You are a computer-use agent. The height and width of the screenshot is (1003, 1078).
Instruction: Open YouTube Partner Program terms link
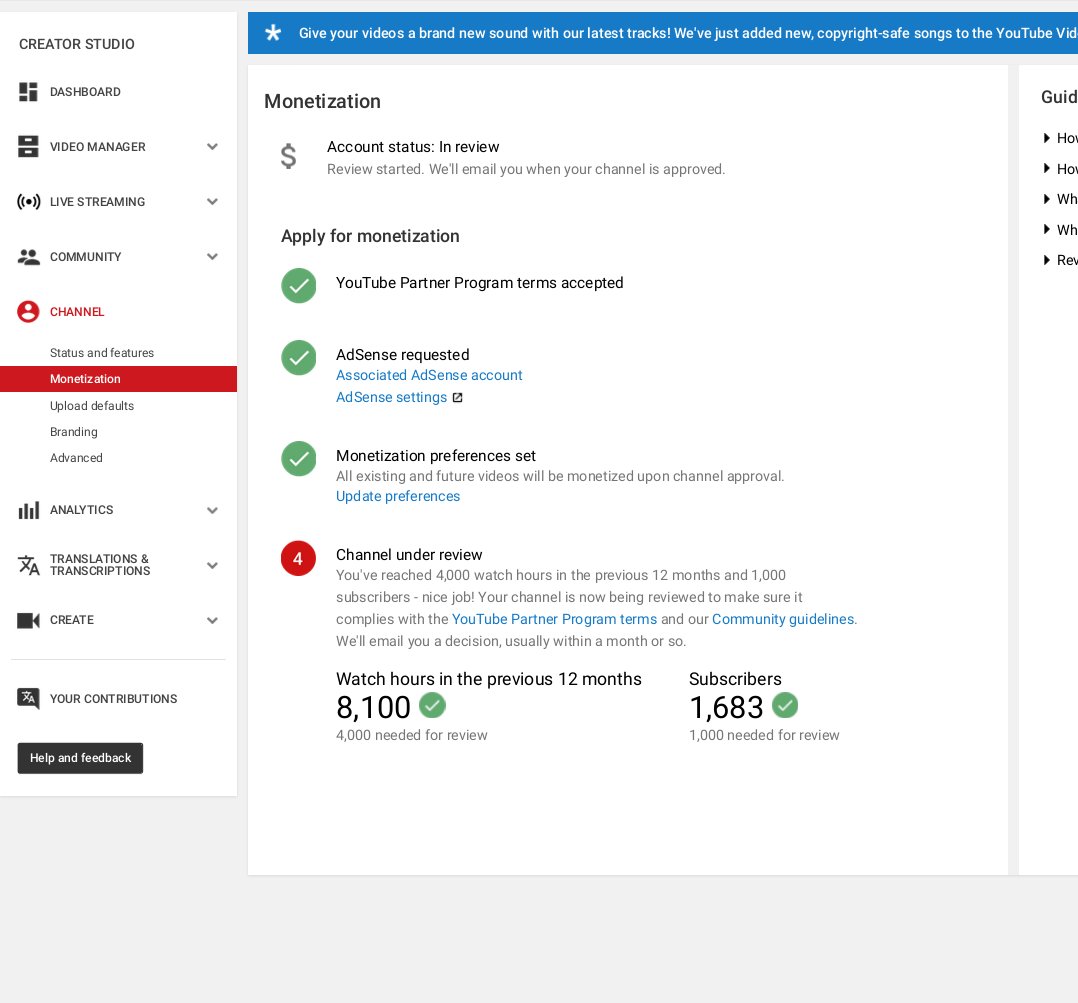554,619
